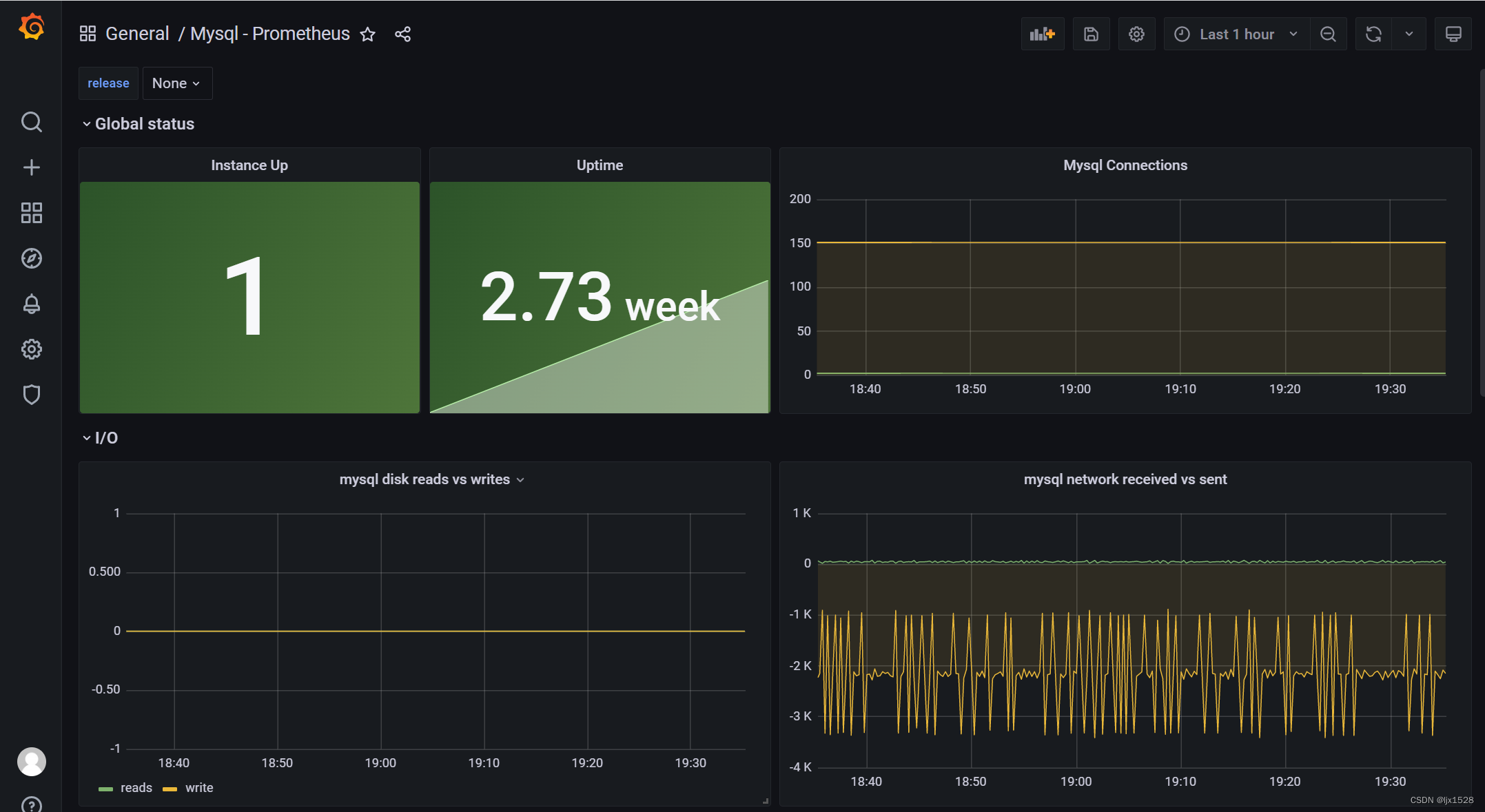Open the Help question mark icon
The width and height of the screenshot is (1485, 812).
click(32, 804)
